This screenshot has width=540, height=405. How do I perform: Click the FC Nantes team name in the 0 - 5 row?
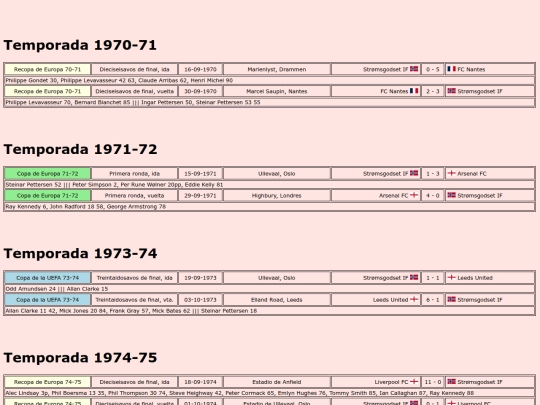point(471,69)
